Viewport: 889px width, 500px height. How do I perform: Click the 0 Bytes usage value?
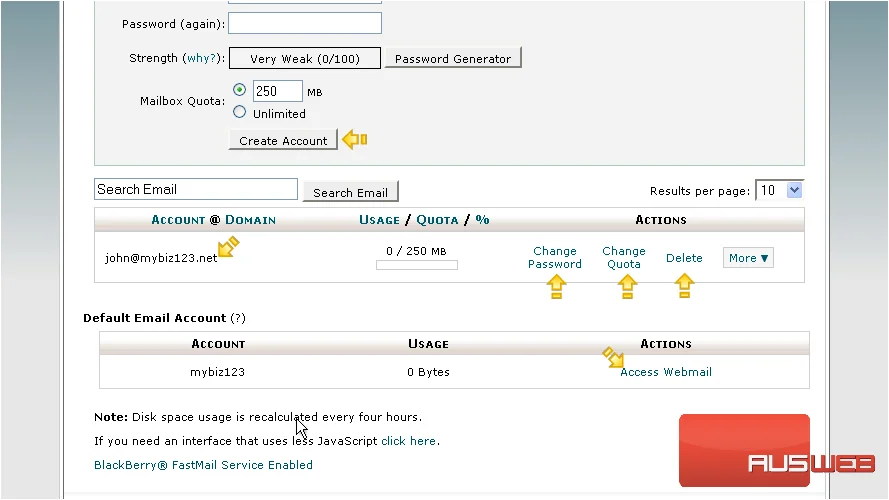[x=428, y=372]
